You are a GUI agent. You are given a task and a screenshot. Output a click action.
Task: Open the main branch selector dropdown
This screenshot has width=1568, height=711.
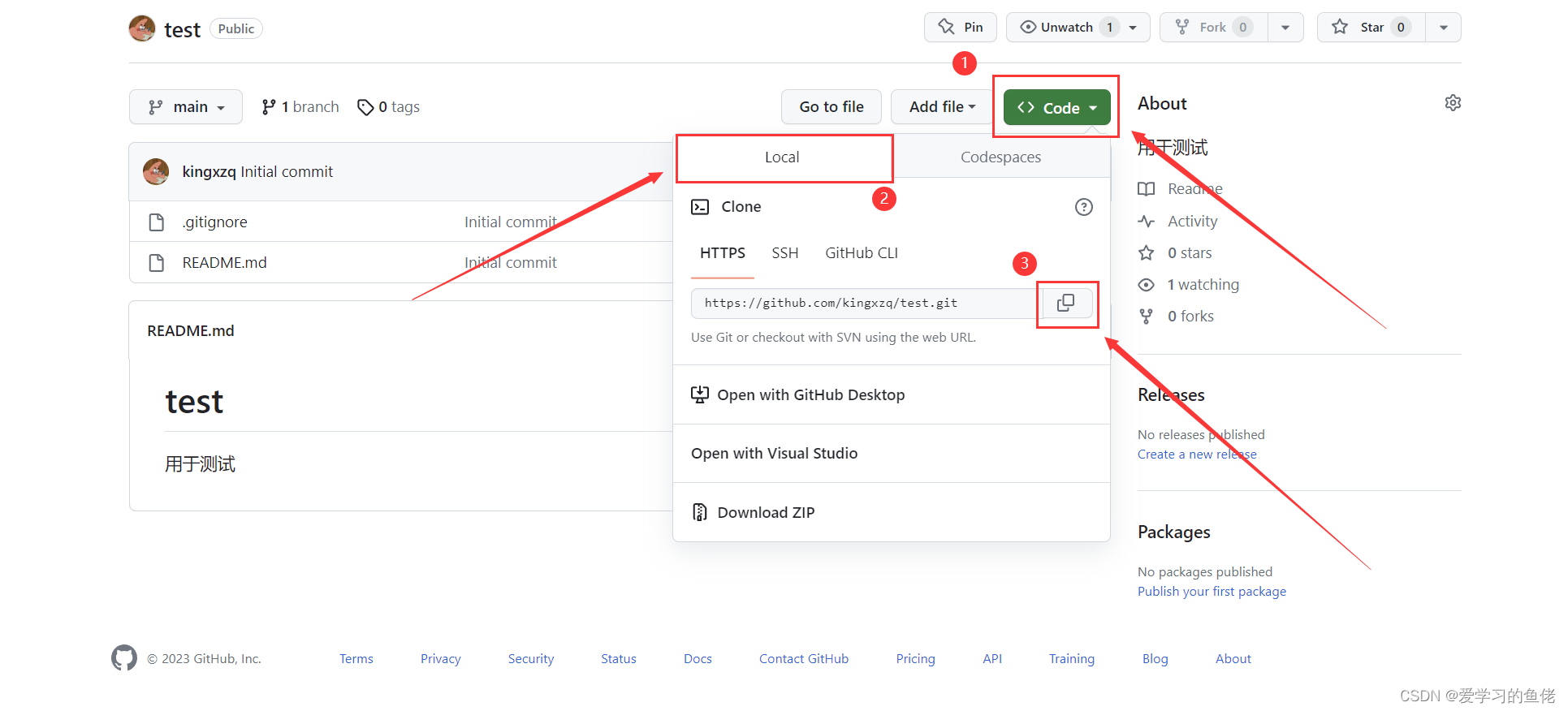(x=186, y=107)
